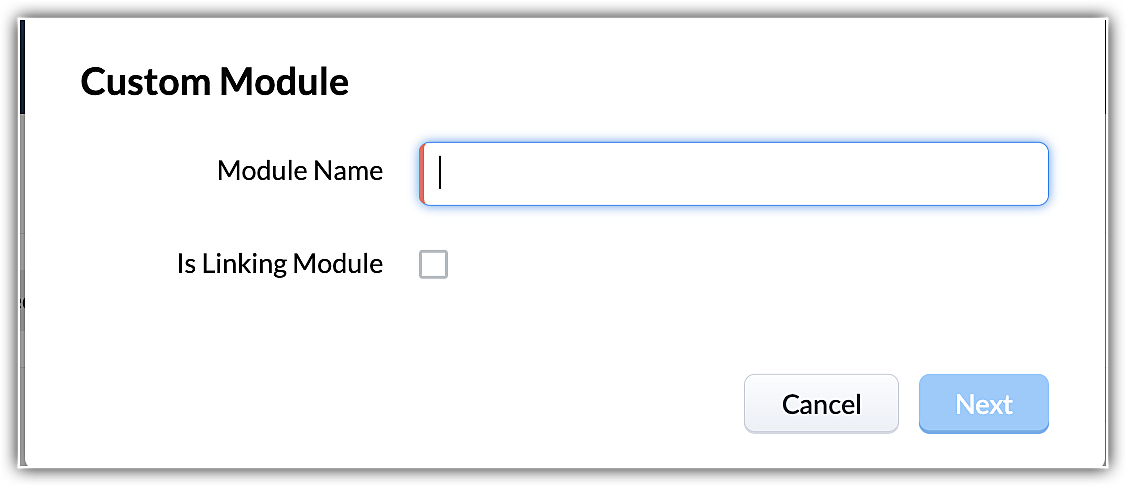The image size is (1126, 486).
Task: Click the Cancel button left of Next
Action: coord(821,404)
